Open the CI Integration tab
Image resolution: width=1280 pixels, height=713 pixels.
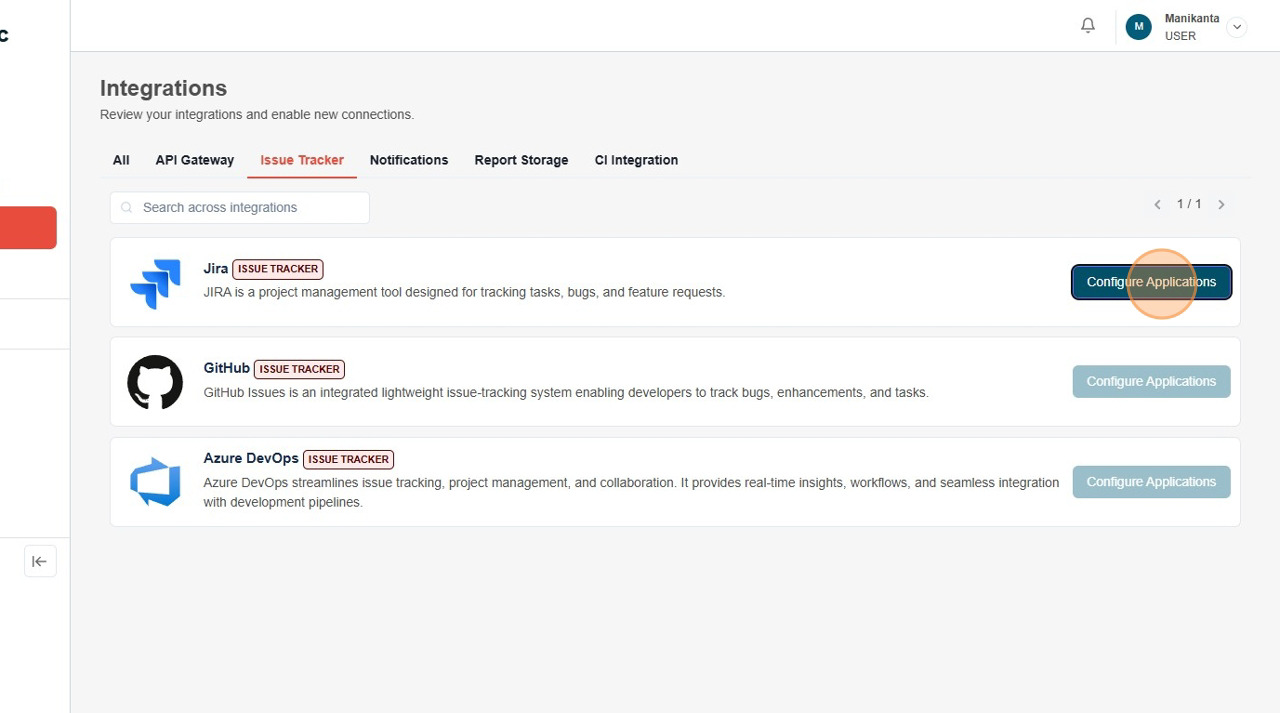(636, 160)
